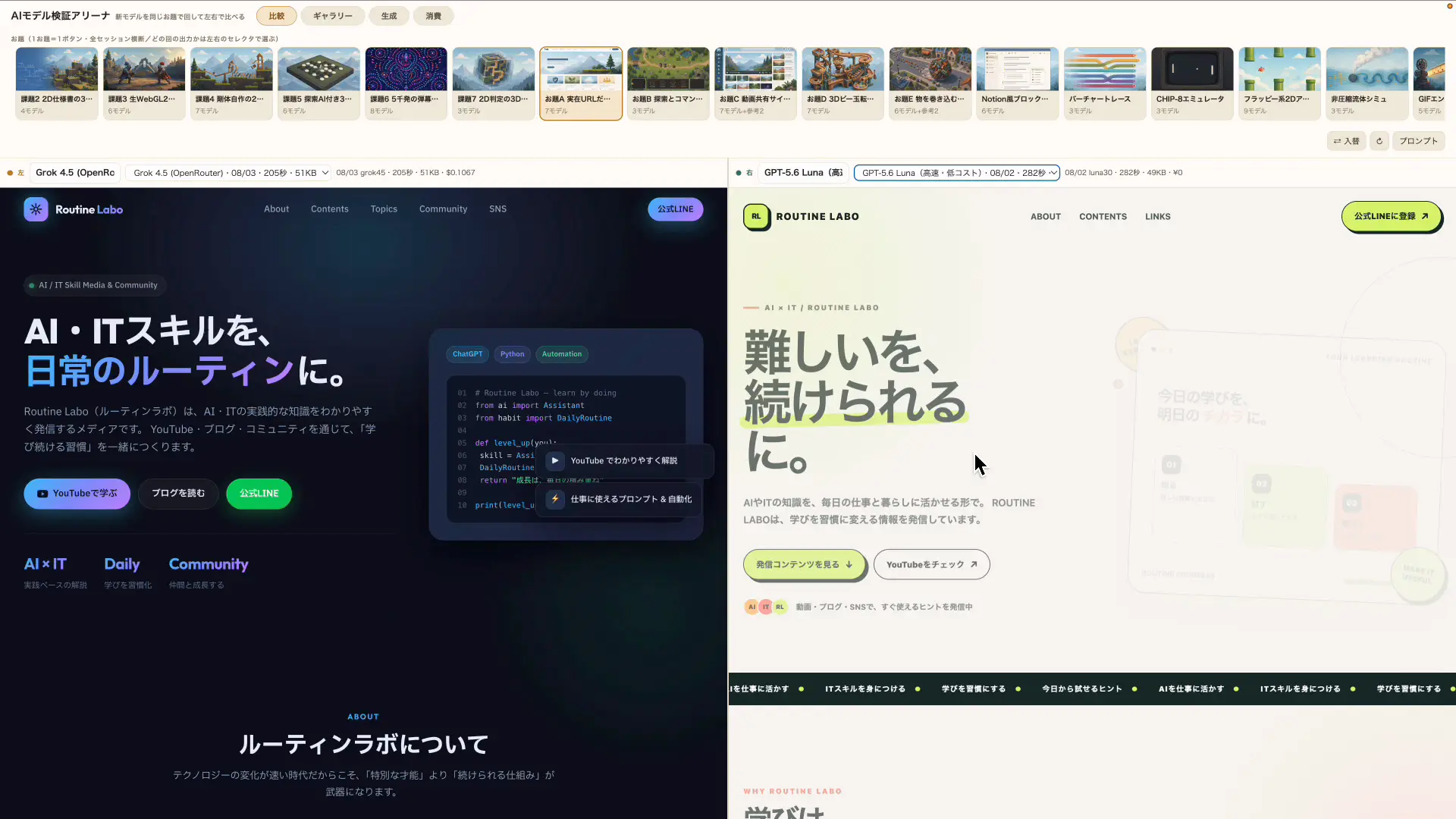Switch to the 比較 tab
The image size is (1456, 819).
[277, 16]
